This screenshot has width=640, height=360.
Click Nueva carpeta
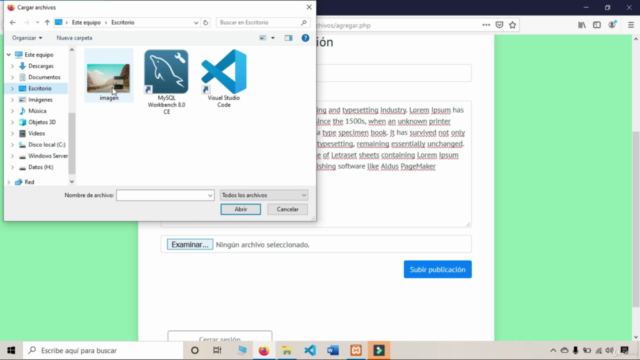click(x=74, y=38)
